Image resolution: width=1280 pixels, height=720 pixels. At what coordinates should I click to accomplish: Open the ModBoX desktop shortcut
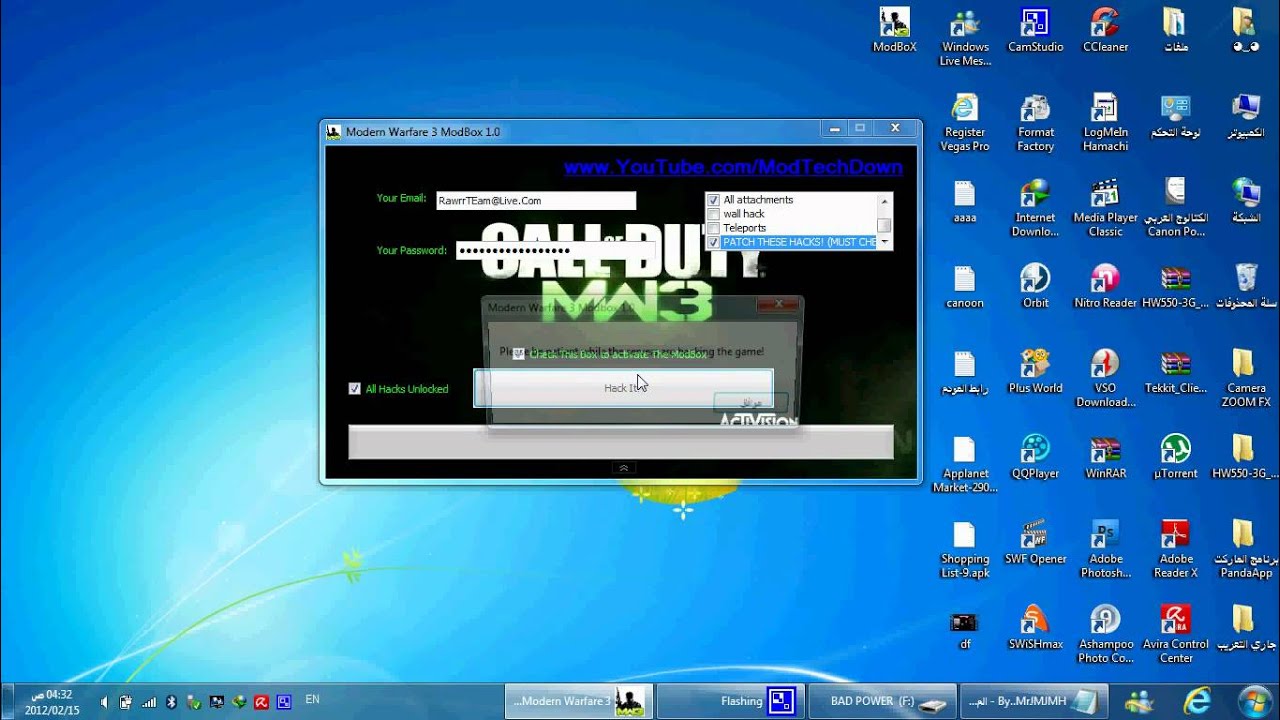tap(894, 30)
